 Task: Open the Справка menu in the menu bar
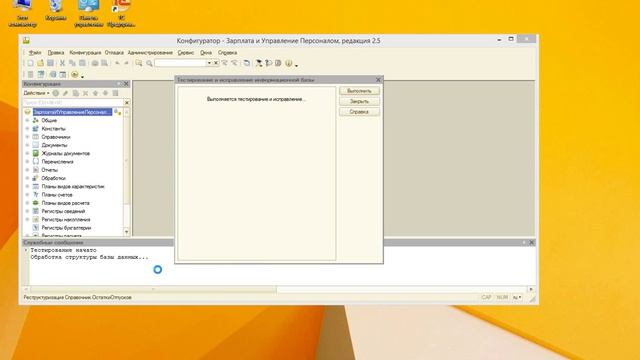point(227,53)
